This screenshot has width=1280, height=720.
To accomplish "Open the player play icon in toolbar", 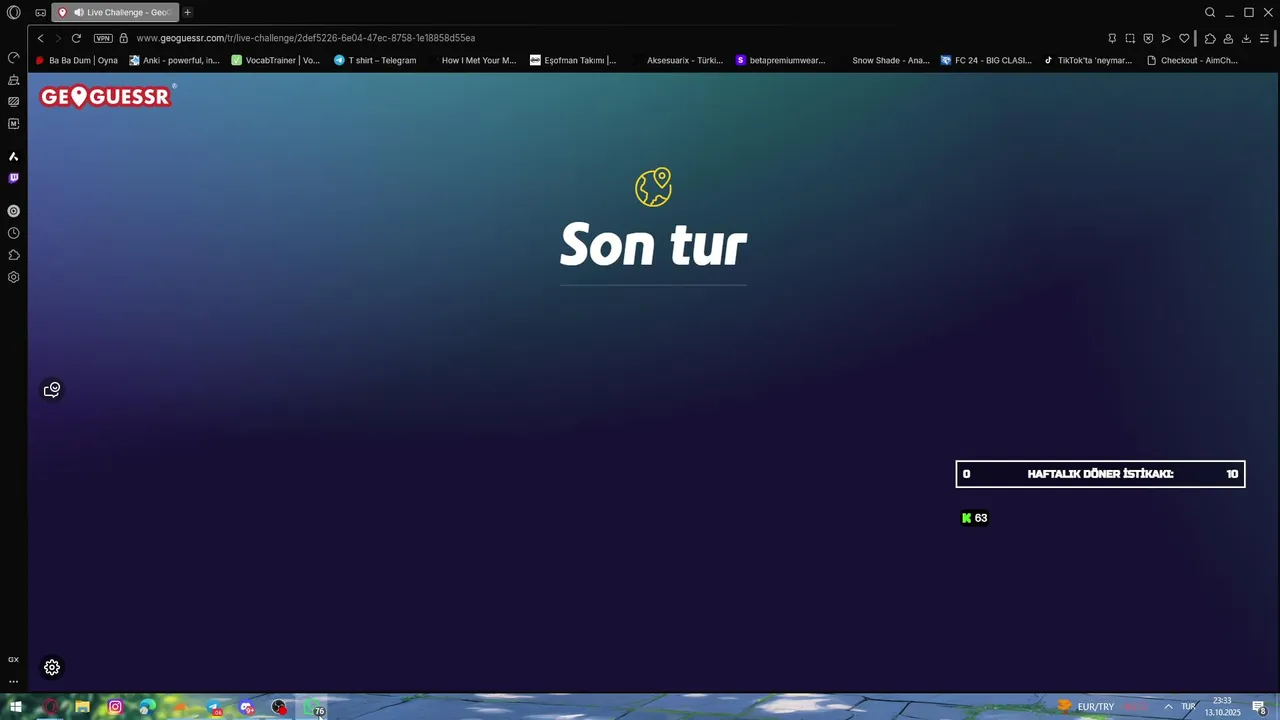I will (1166, 38).
